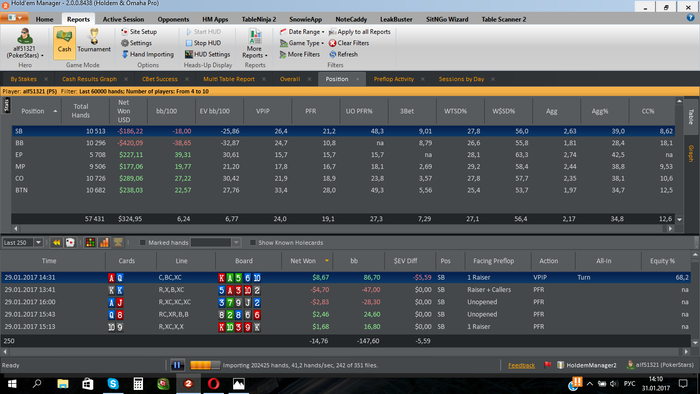Screen dimensions: 700x394
Task: Open Opponents ribbon tab
Action: click(x=173, y=19)
